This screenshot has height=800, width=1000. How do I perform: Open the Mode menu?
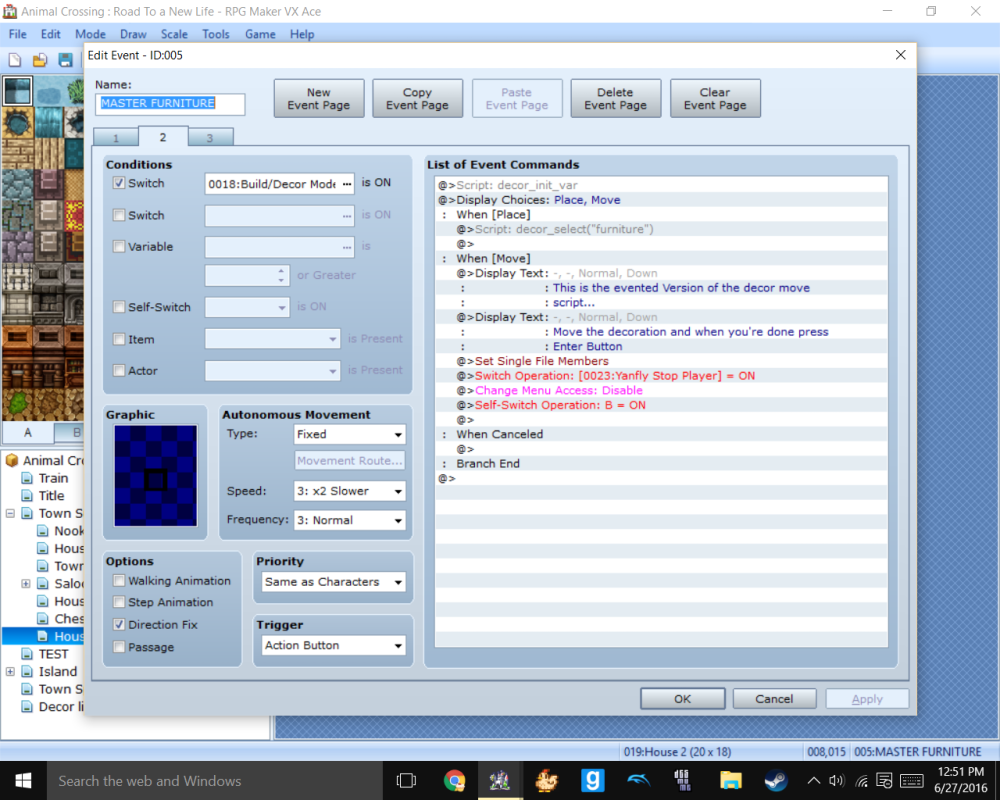click(x=90, y=34)
